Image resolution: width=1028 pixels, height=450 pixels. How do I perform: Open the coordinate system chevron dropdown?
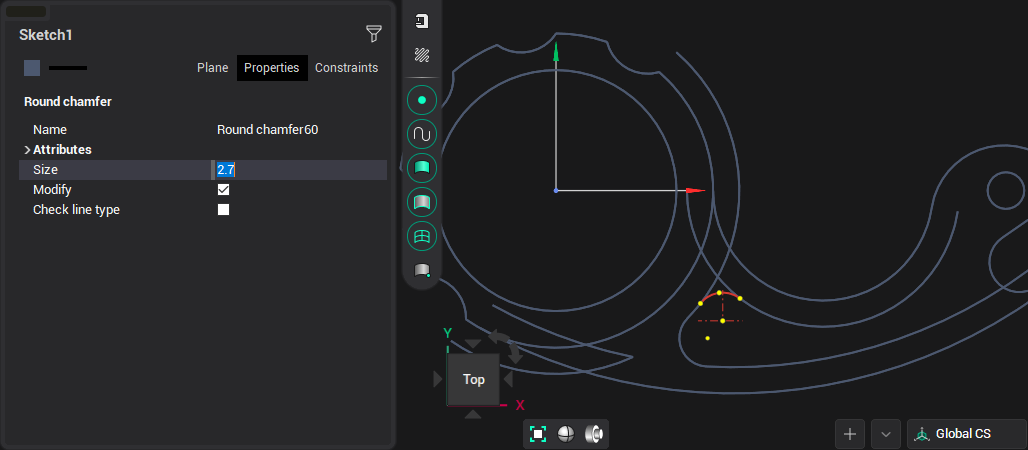point(885,434)
